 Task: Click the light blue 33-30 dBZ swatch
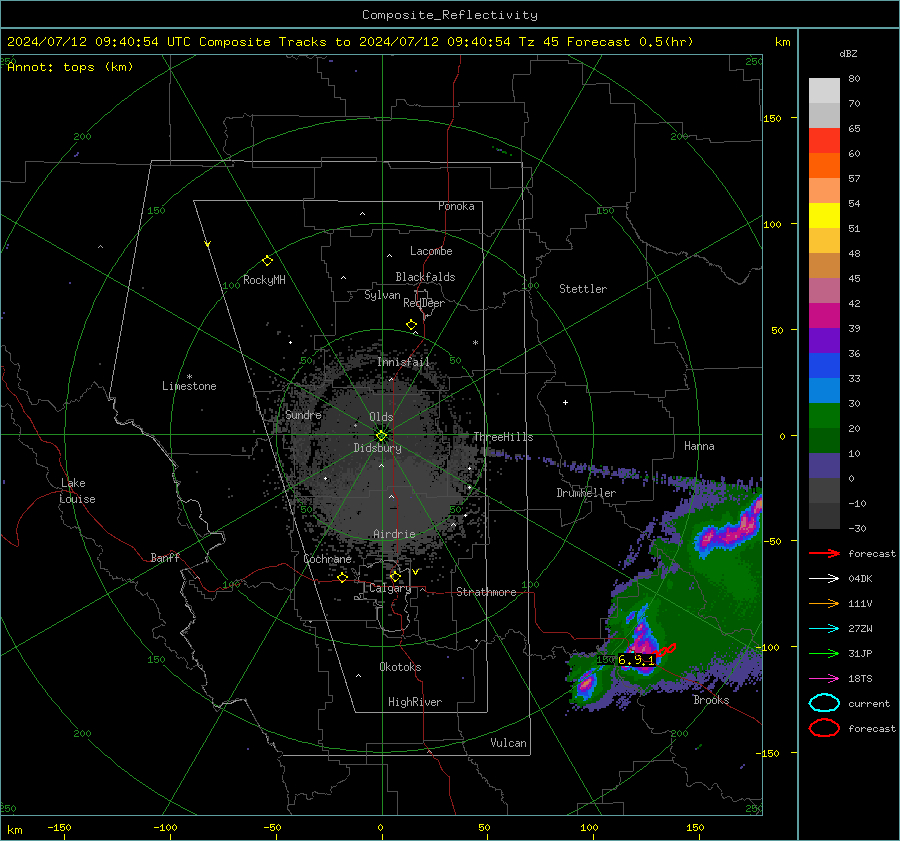click(x=824, y=390)
